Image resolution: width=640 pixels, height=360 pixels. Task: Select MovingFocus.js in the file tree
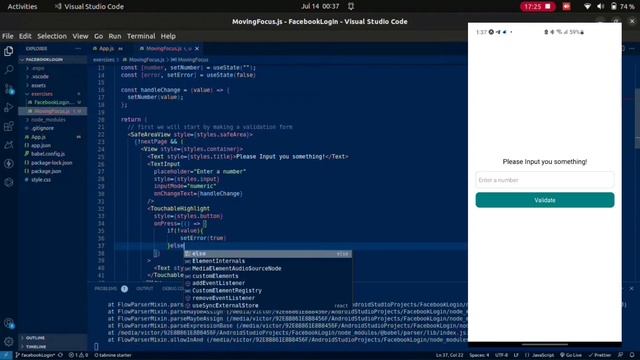[x=52, y=111]
